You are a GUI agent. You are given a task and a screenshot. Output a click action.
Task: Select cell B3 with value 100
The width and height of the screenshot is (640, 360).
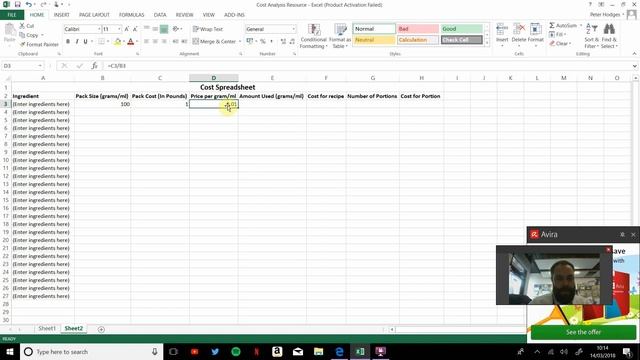click(102, 104)
